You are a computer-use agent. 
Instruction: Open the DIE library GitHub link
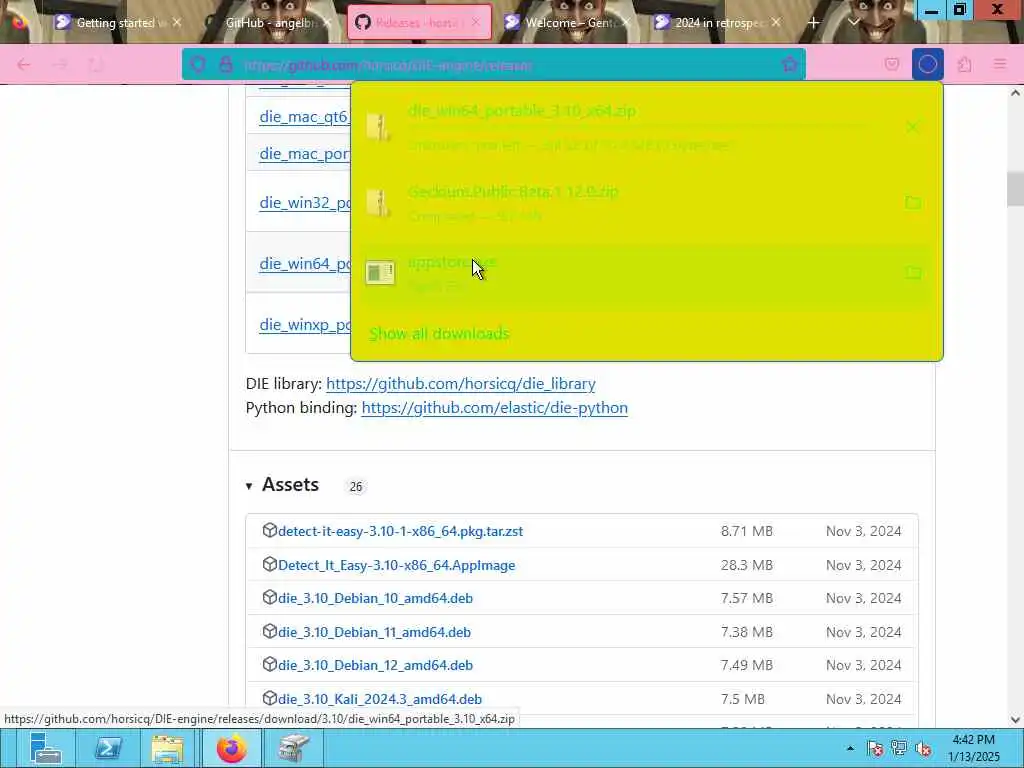click(x=460, y=384)
